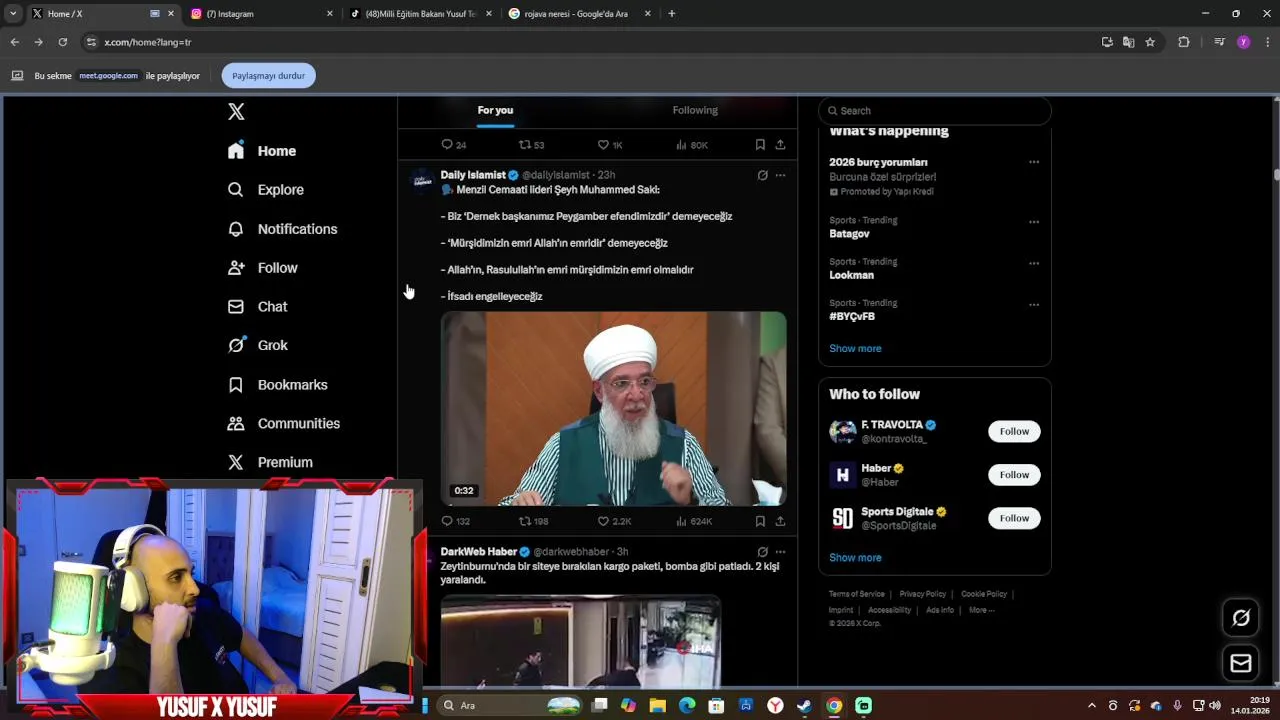Screen dimensions: 1280x720
Task: Click the X logo in sidebar
Action: (236, 112)
